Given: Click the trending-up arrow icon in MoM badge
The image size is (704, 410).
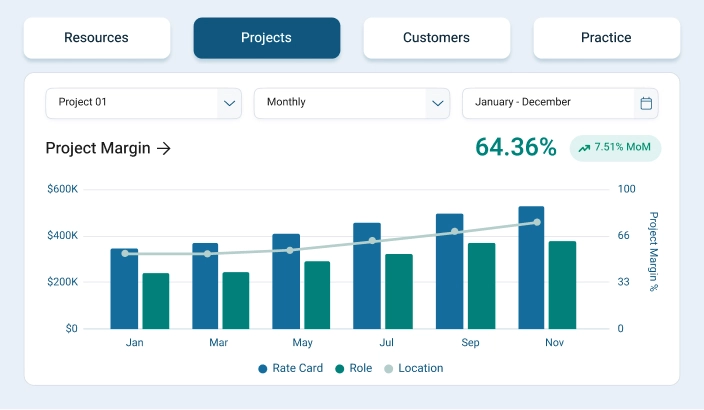Looking at the screenshot, I should click(x=584, y=148).
